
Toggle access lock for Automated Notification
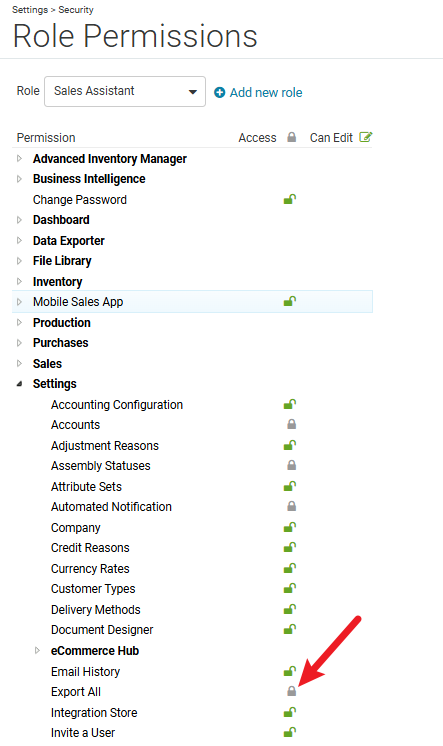tap(291, 506)
